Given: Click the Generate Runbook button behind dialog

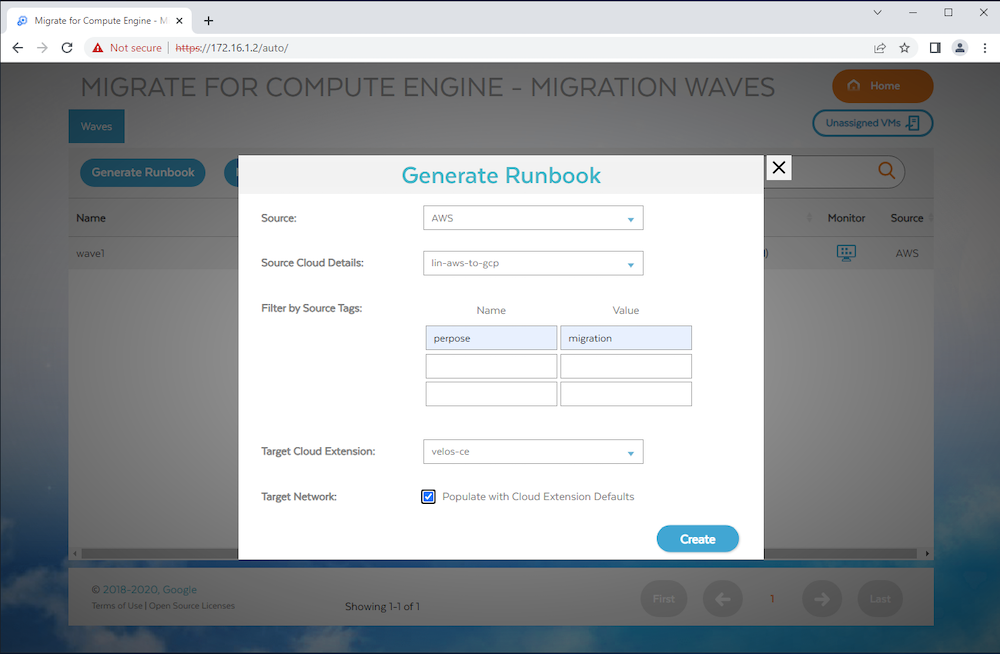Looking at the screenshot, I should coord(143,172).
